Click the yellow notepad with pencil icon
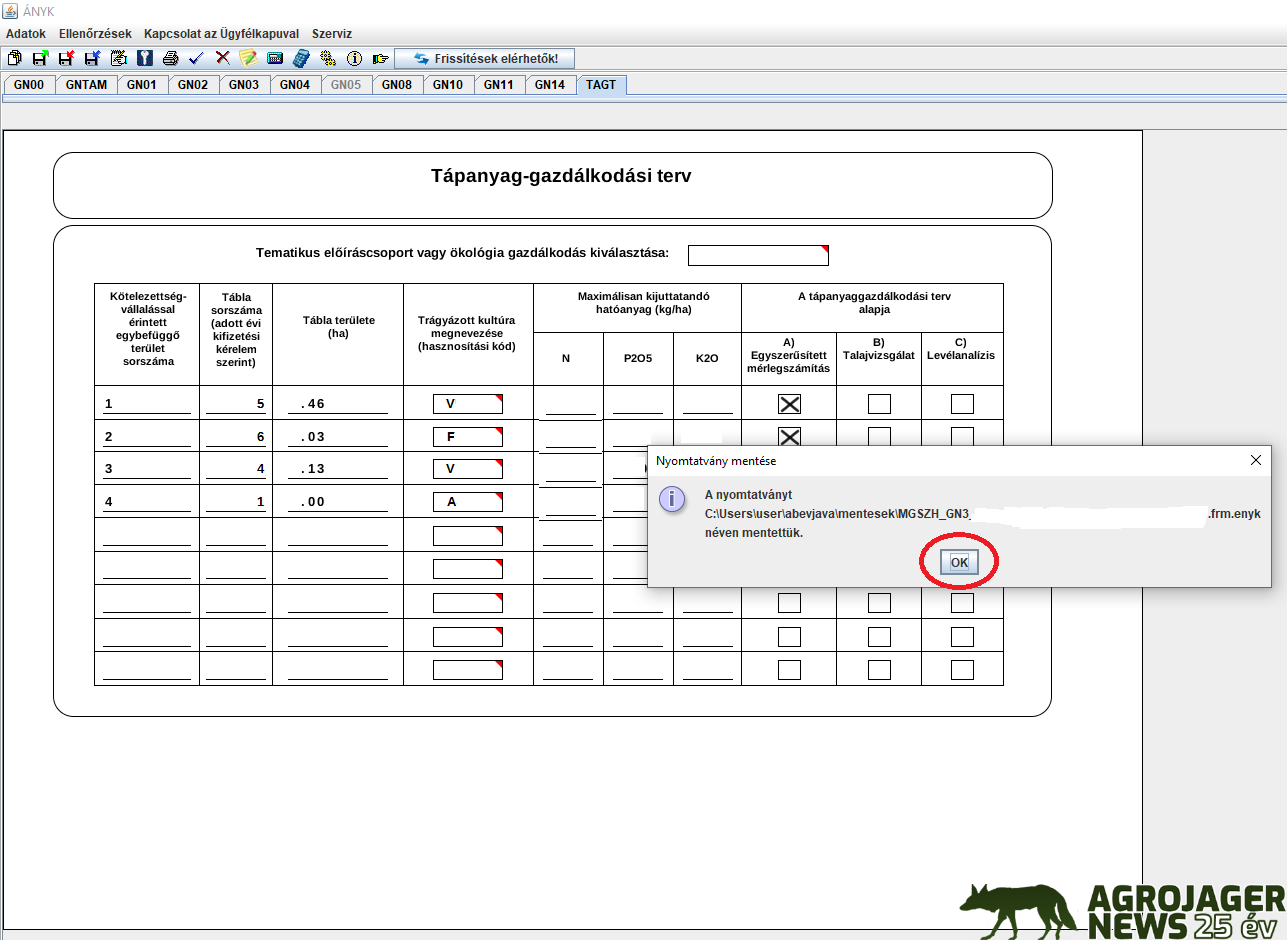 tap(248, 59)
